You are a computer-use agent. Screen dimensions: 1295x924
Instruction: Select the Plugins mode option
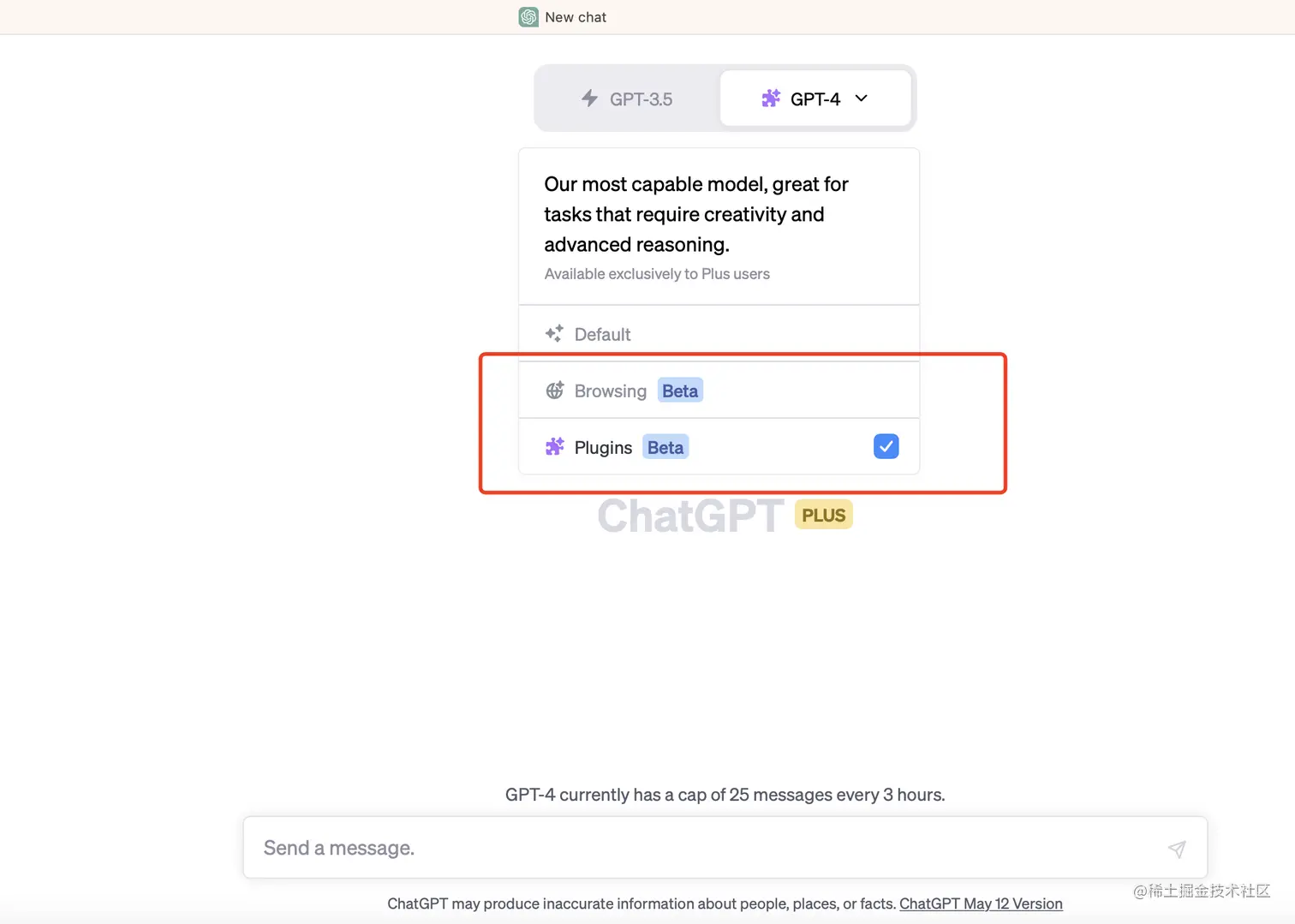[x=719, y=447]
